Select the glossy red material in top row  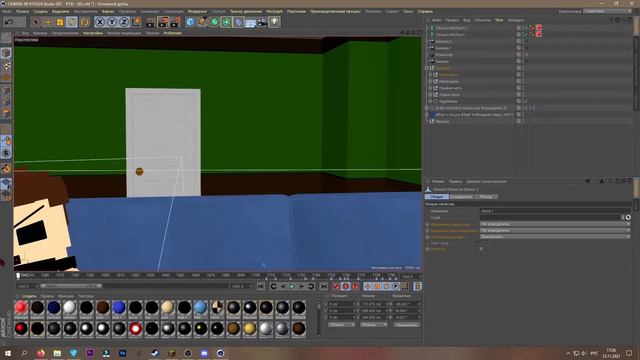coord(21,308)
